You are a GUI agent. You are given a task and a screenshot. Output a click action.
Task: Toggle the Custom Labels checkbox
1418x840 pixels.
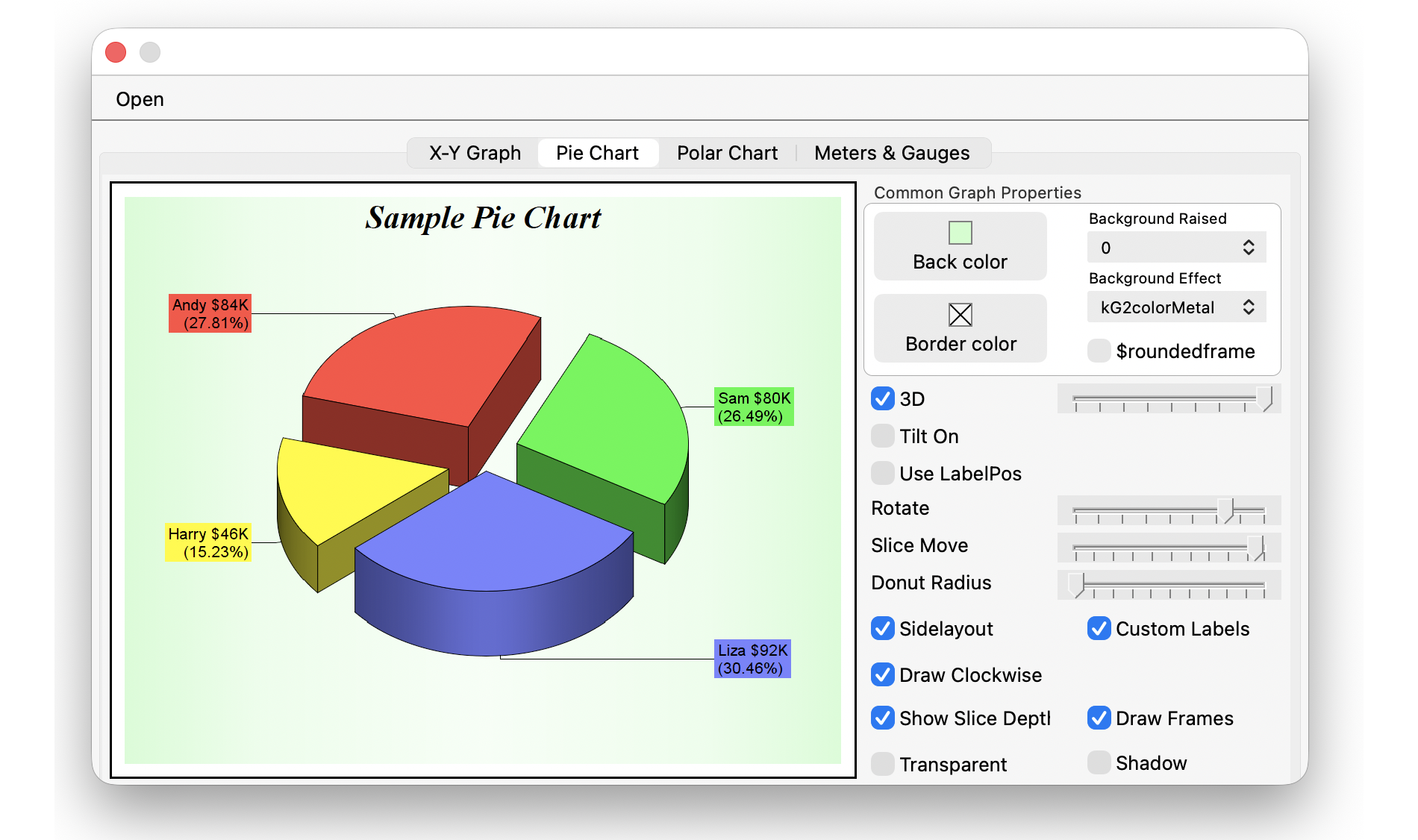pyautogui.click(x=1099, y=629)
